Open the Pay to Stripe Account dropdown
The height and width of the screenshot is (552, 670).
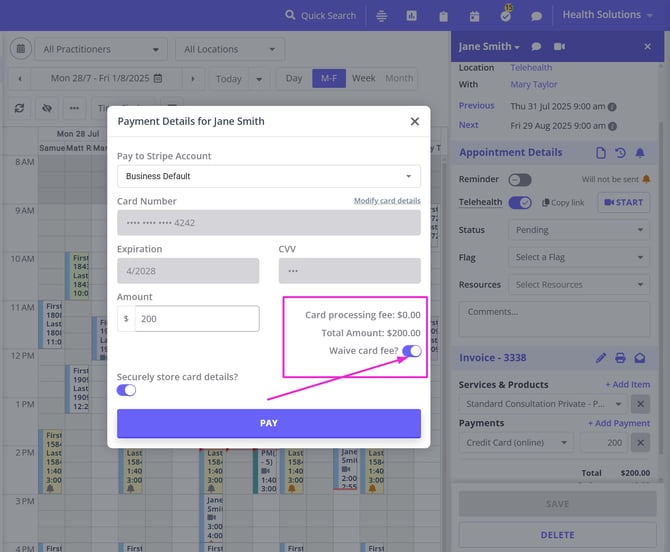[268, 176]
